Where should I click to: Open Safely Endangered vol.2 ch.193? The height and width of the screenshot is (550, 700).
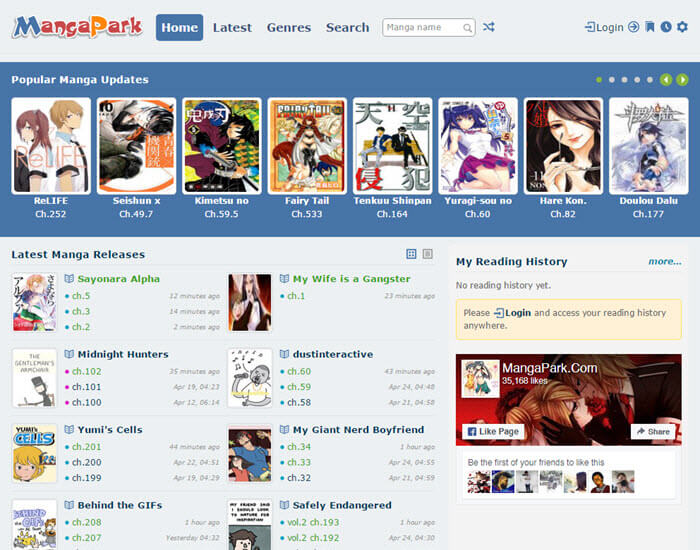pyautogui.click(x=313, y=522)
